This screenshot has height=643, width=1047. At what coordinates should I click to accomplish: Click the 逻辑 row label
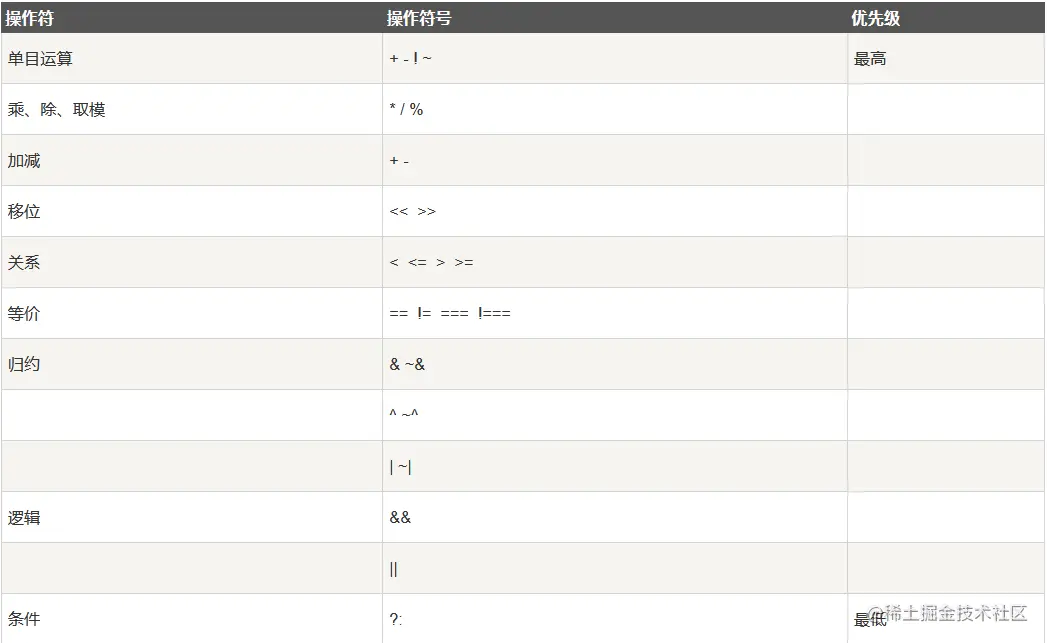tap(24, 518)
